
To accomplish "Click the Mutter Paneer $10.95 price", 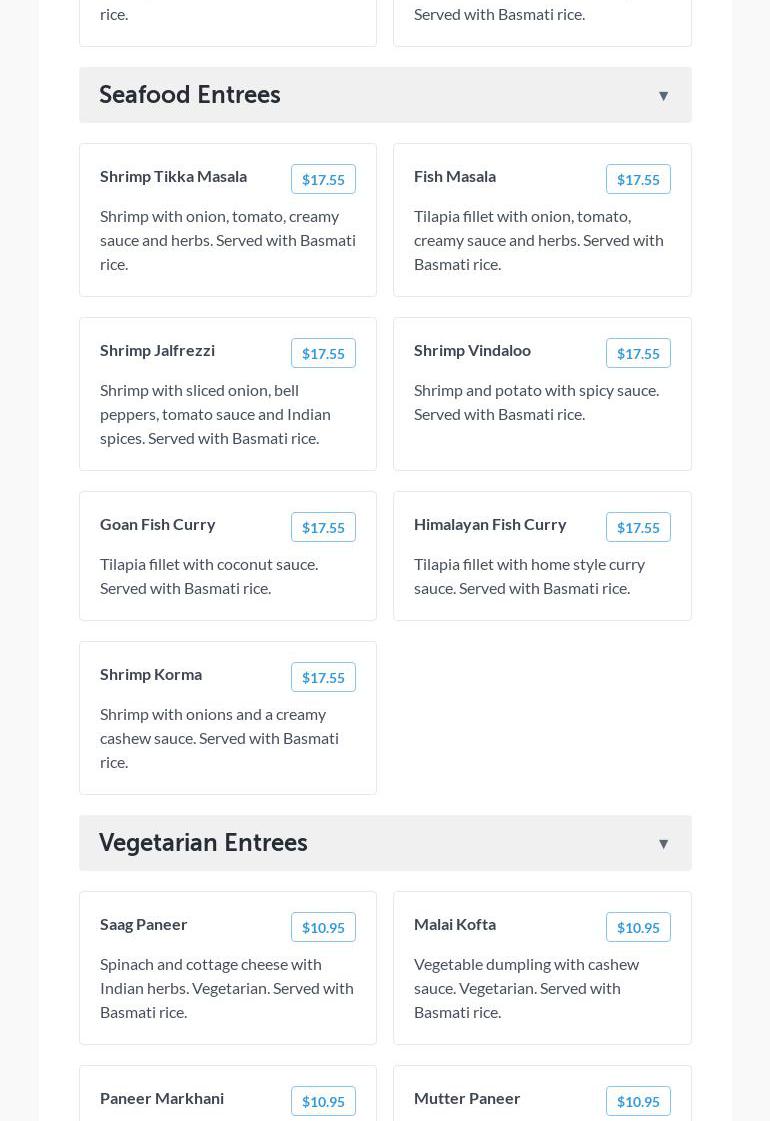I will [x=638, y=1102].
